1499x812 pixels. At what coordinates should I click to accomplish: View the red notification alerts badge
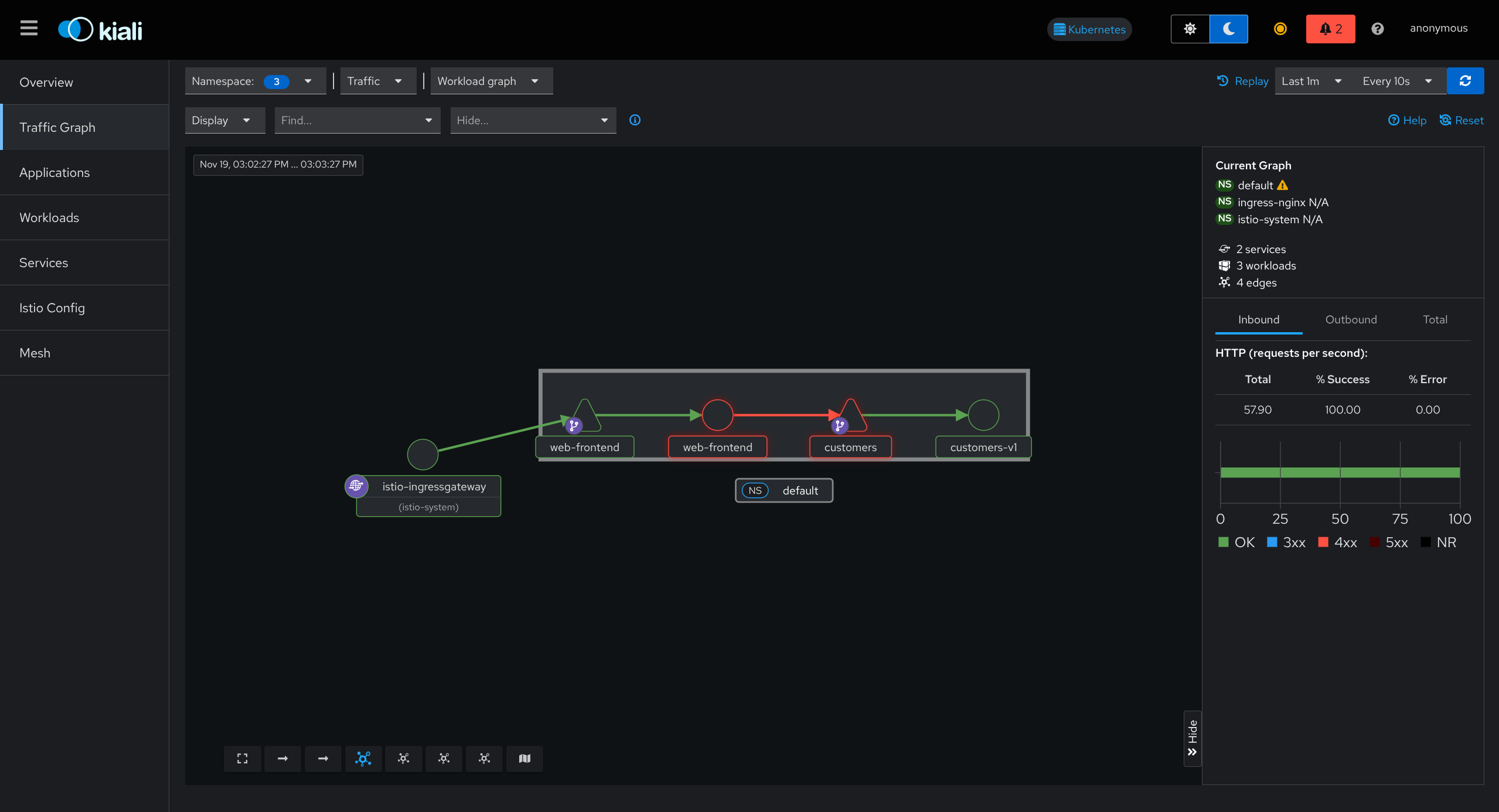1330,28
